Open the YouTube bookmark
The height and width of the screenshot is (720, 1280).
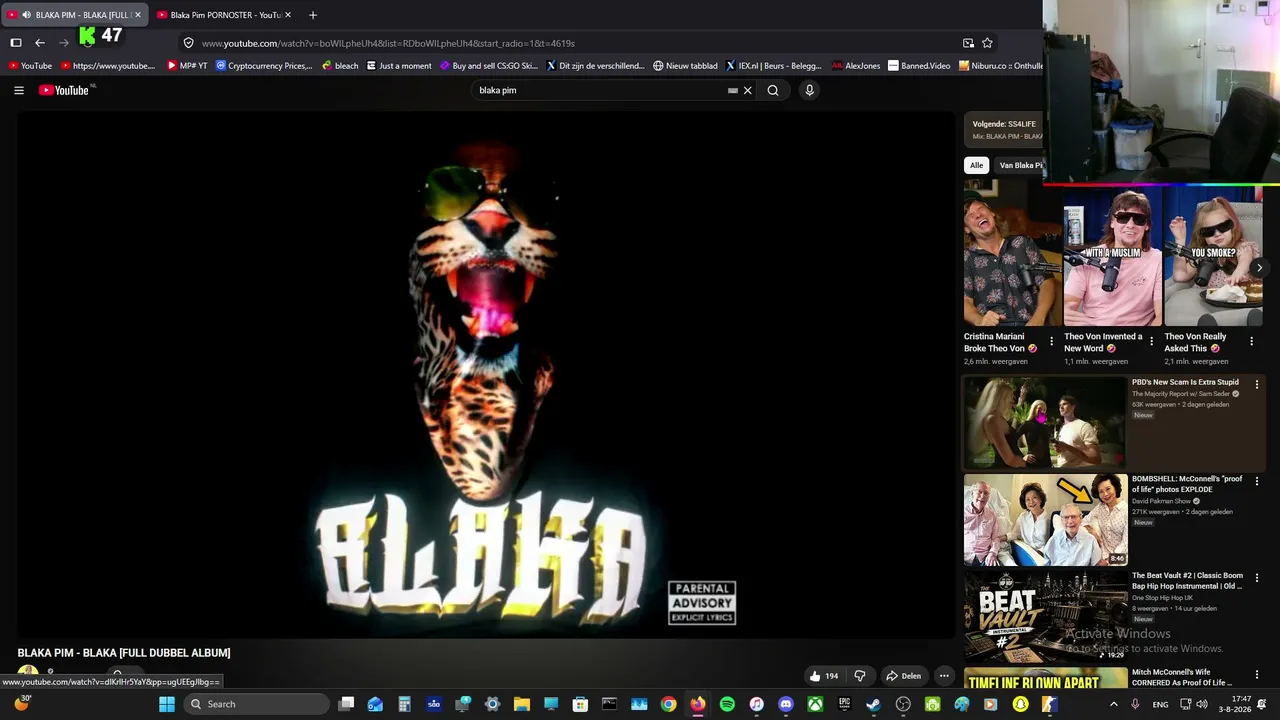click(x=30, y=66)
